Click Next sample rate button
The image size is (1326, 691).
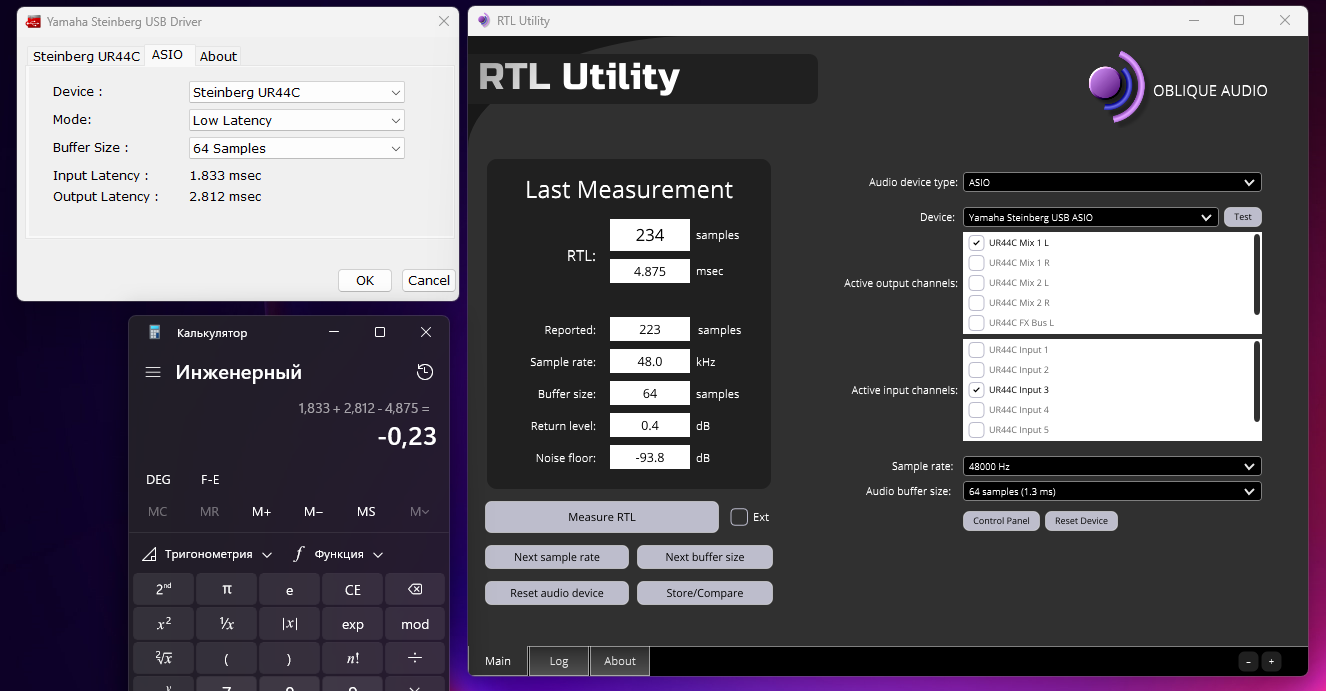(557, 557)
